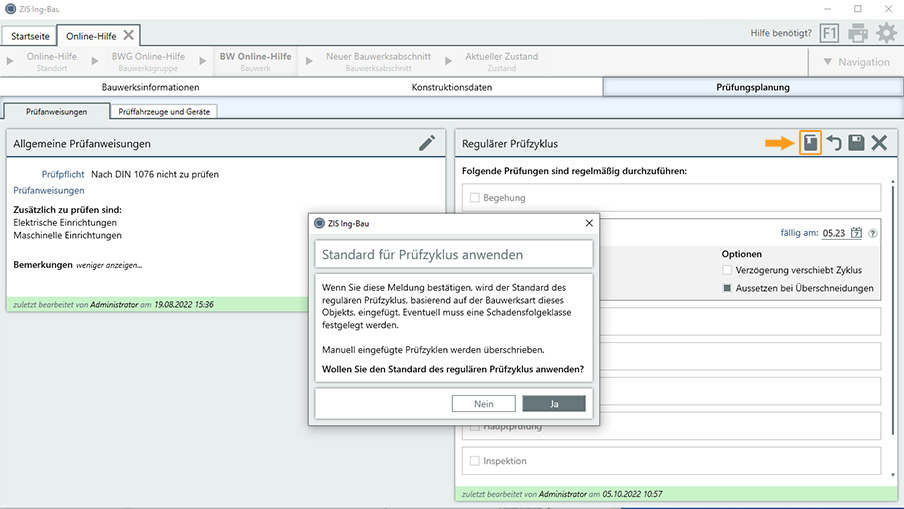Check the Begehung checkbox

tap(475, 198)
